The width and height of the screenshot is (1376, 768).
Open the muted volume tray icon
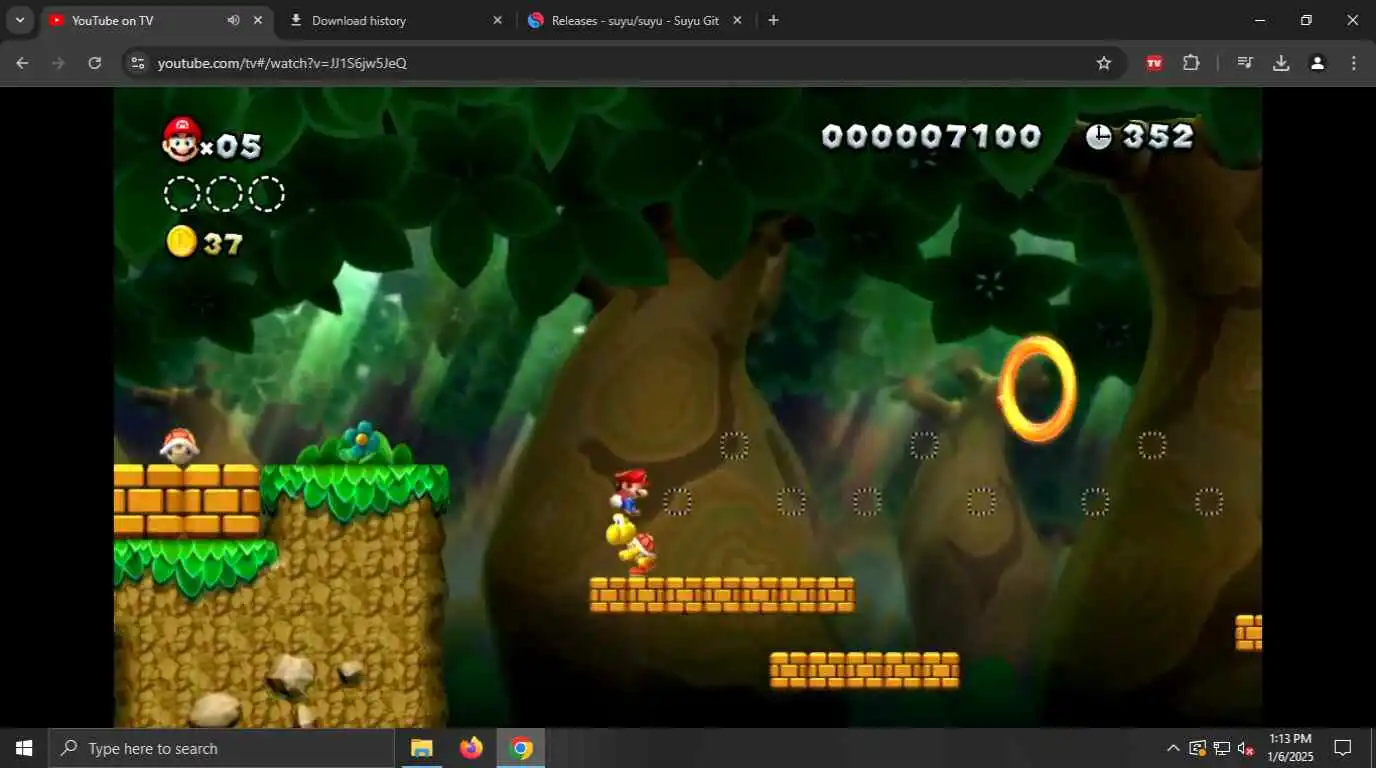[x=1245, y=748]
